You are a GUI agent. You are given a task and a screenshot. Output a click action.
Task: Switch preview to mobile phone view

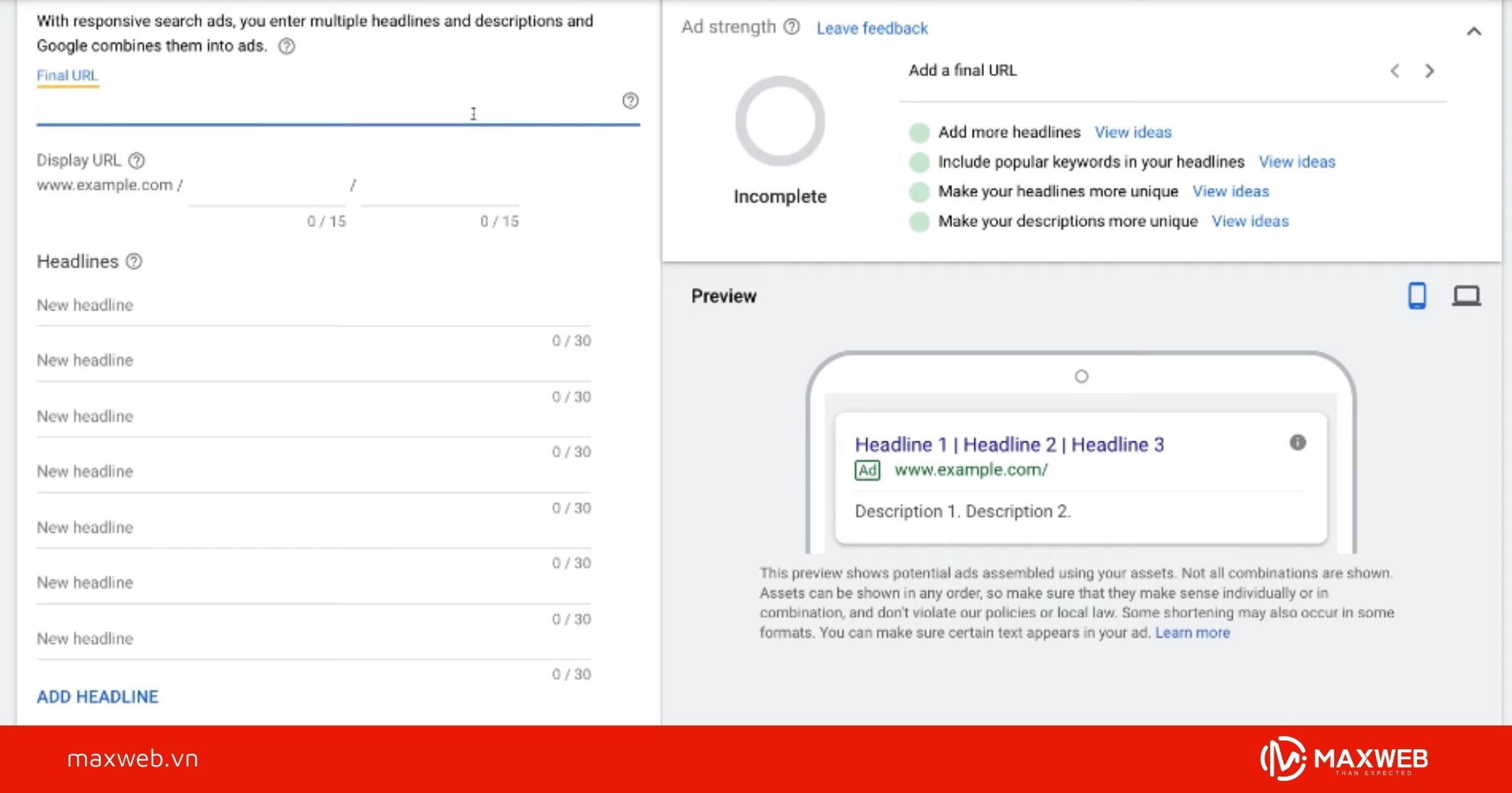[1416, 296]
